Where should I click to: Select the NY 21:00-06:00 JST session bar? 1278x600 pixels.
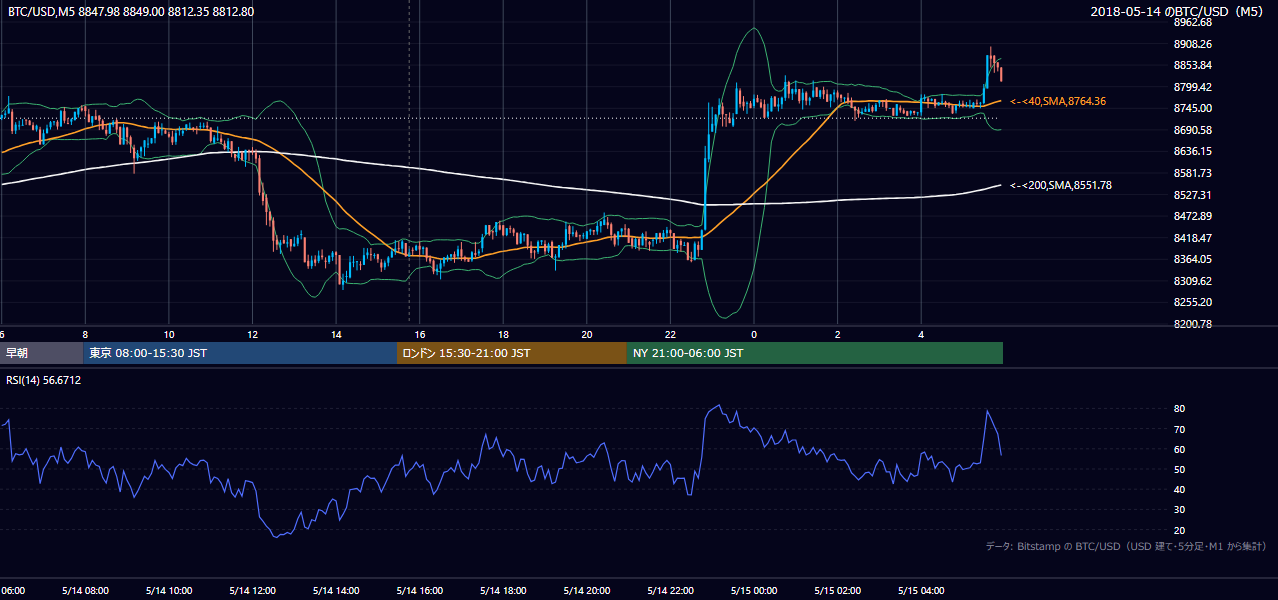pos(815,353)
